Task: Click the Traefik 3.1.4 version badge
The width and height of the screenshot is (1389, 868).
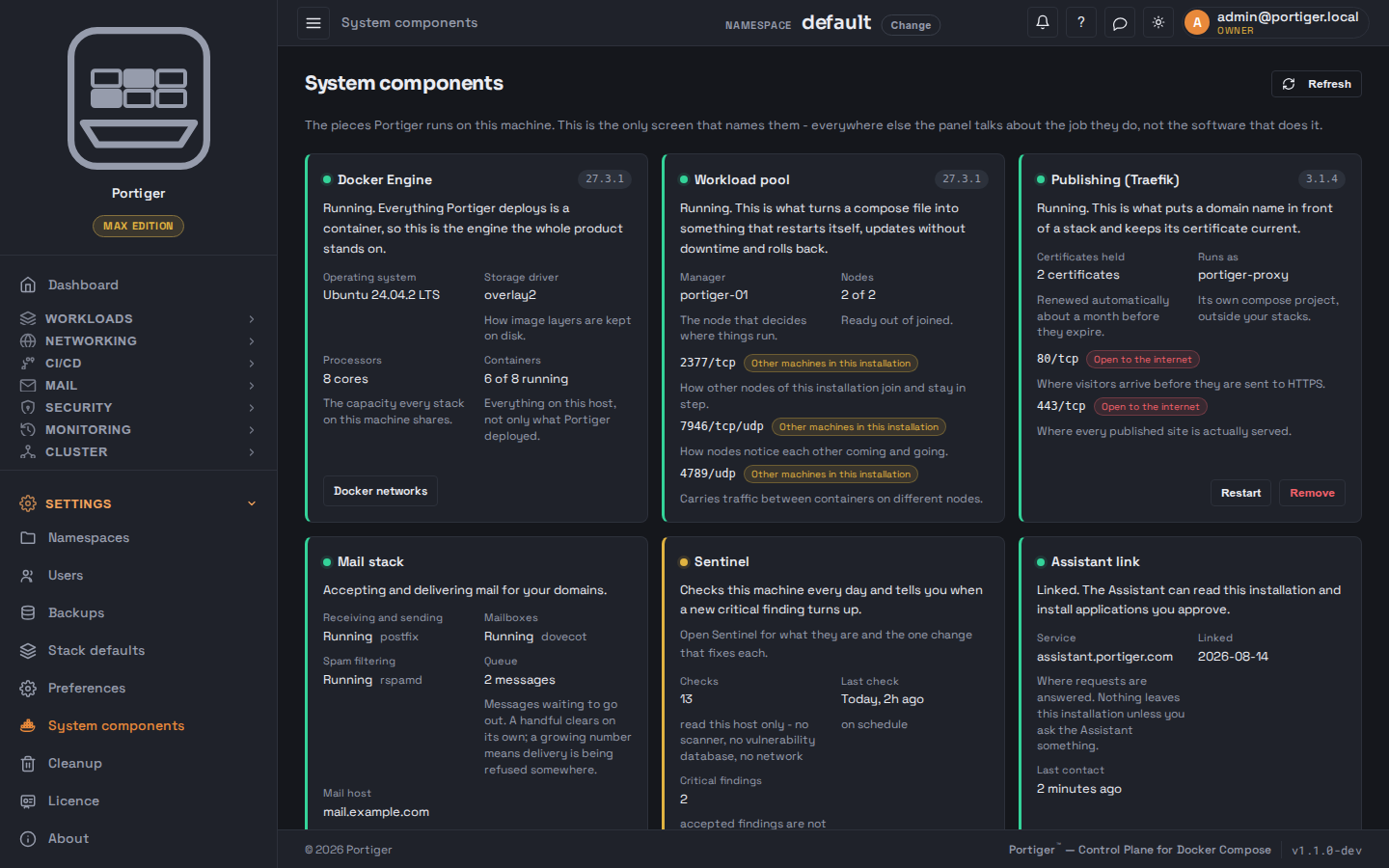Action: coord(1321,179)
